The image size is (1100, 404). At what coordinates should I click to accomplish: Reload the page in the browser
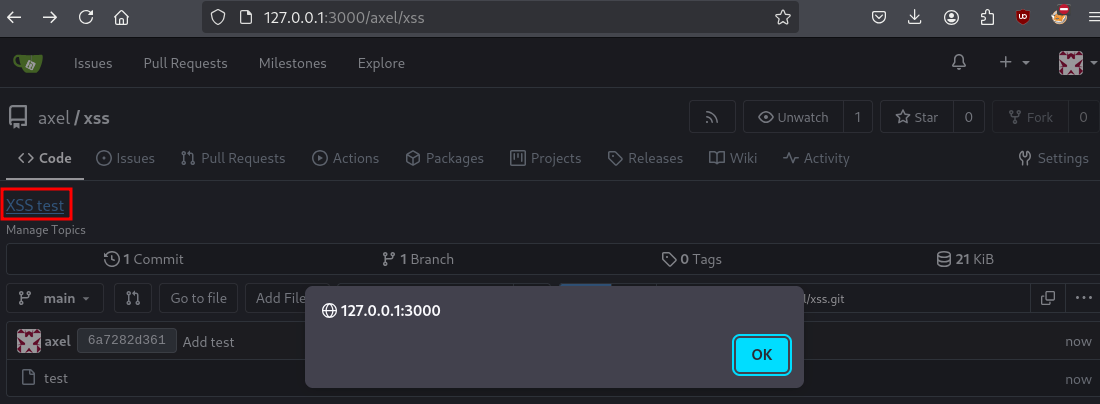pyautogui.click(x=86, y=17)
